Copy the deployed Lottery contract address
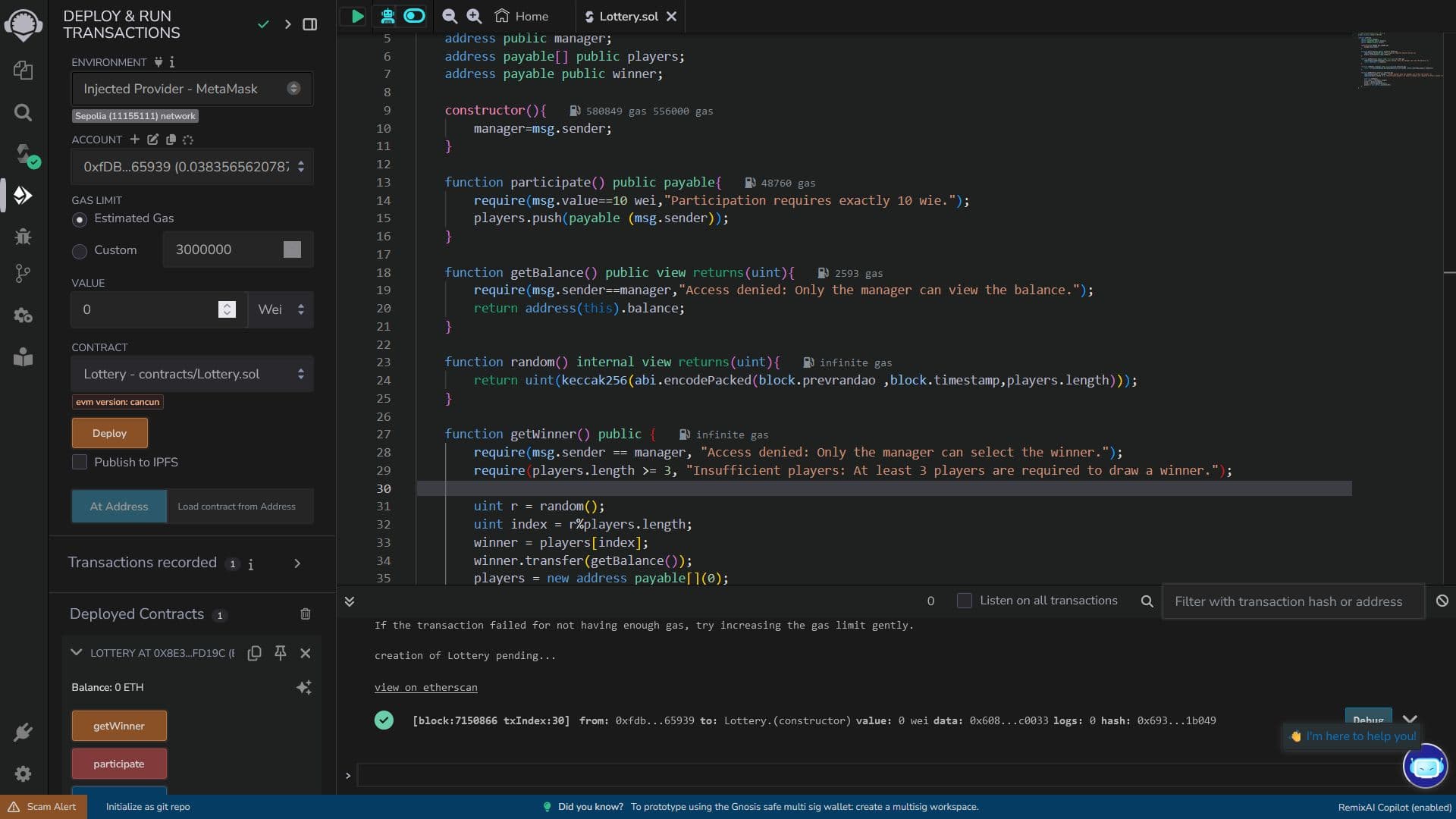 (255, 653)
